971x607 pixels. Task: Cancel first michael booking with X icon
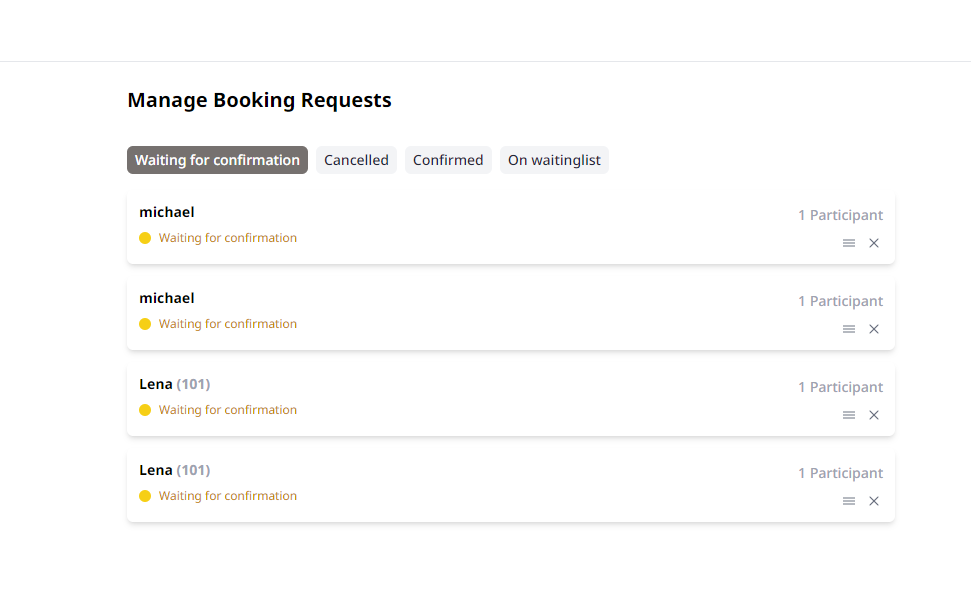tap(874, 243)
